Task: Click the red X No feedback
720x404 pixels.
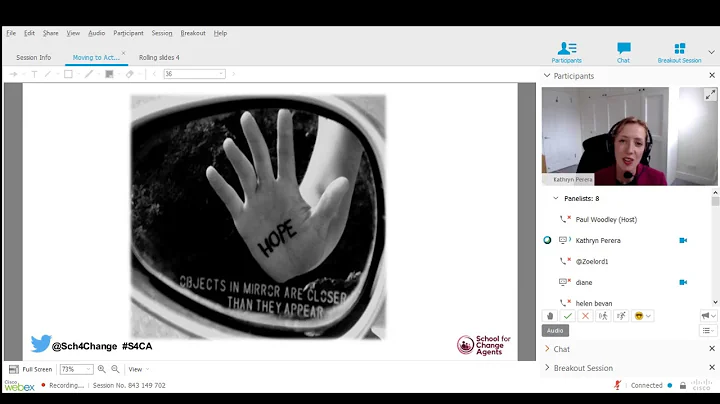Action: click(x=585, y=316)
